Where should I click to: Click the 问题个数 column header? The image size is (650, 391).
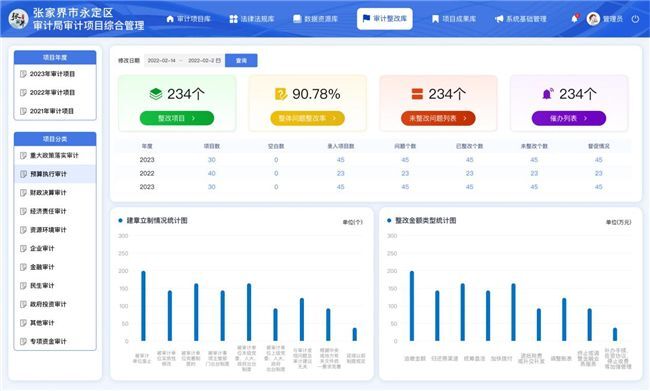[x=405, y=146]
